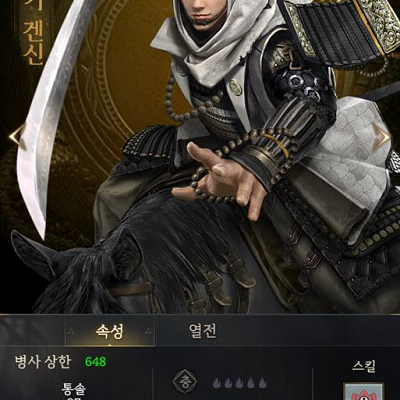Tap the diamond-shaped 총 troop icon

click(x=184, y=381)
